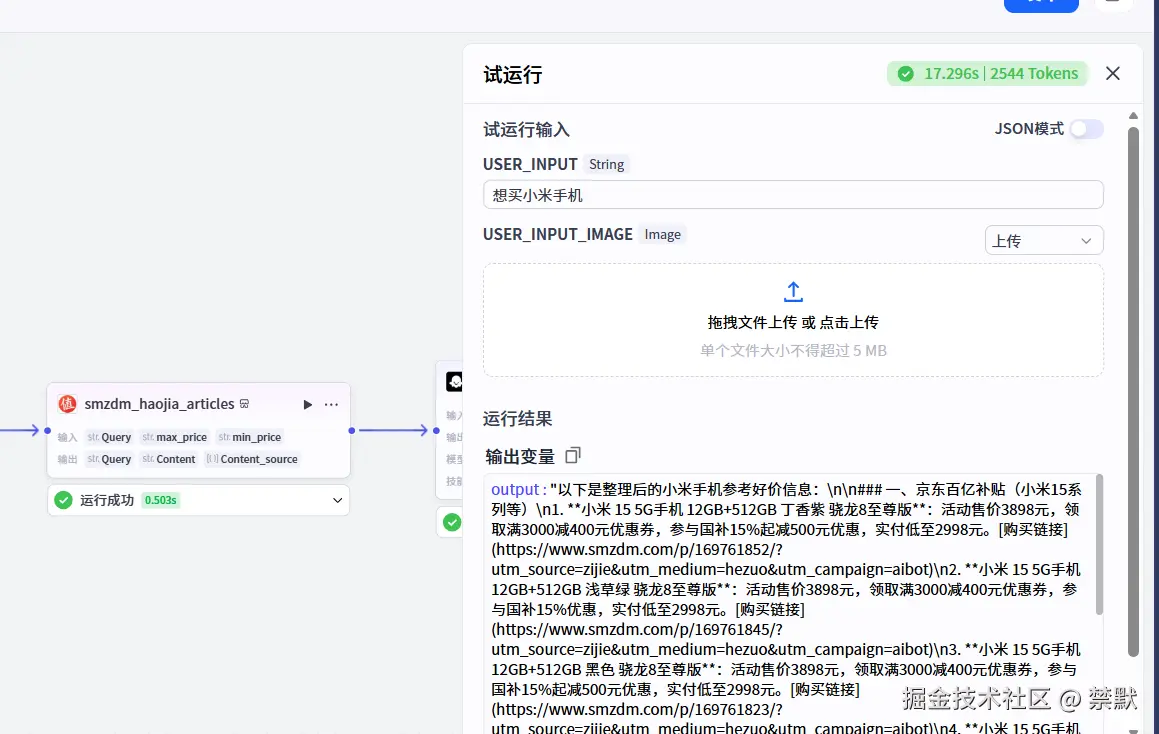
Task: Toggle the JSON模式 switch
Action: coord(1087,129)
